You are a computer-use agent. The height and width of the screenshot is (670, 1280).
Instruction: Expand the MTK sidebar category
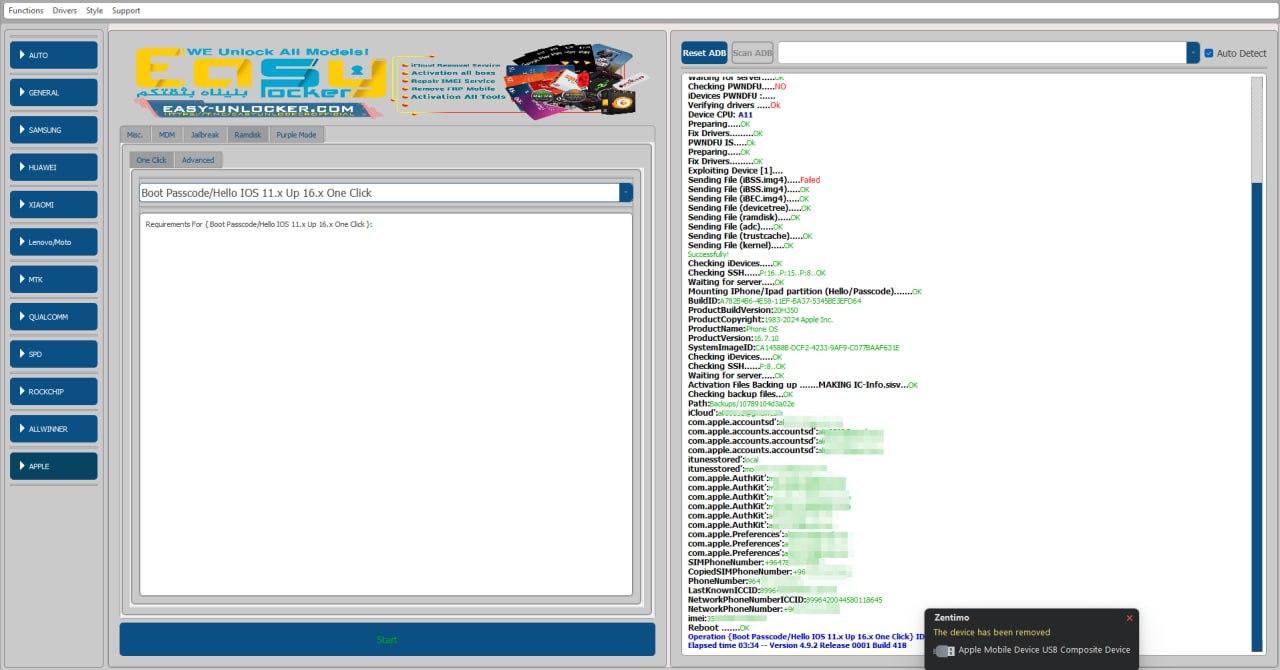(x=54, y=279)
